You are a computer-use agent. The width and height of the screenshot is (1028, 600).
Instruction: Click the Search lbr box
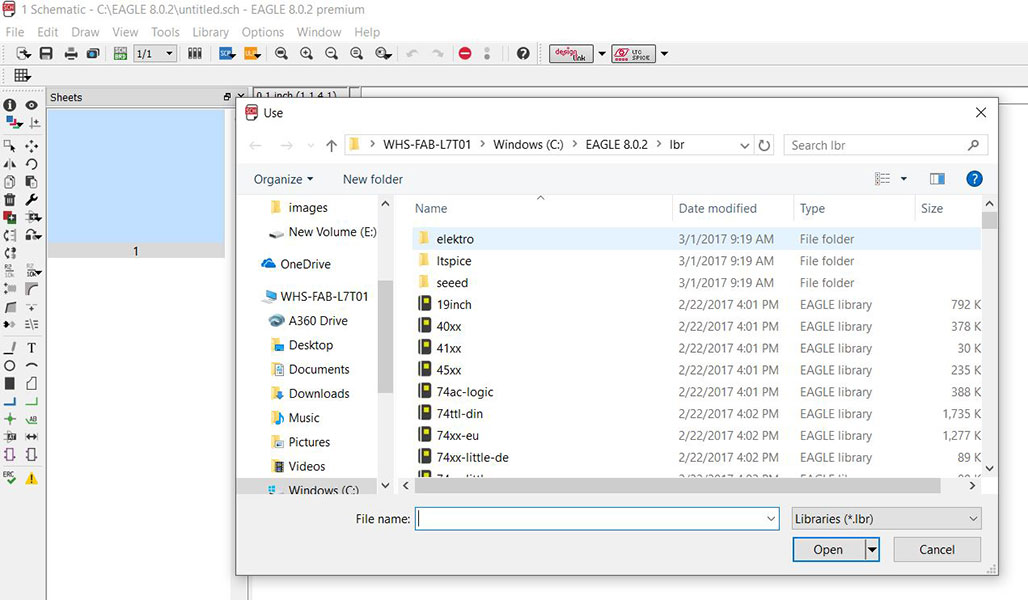885,145
